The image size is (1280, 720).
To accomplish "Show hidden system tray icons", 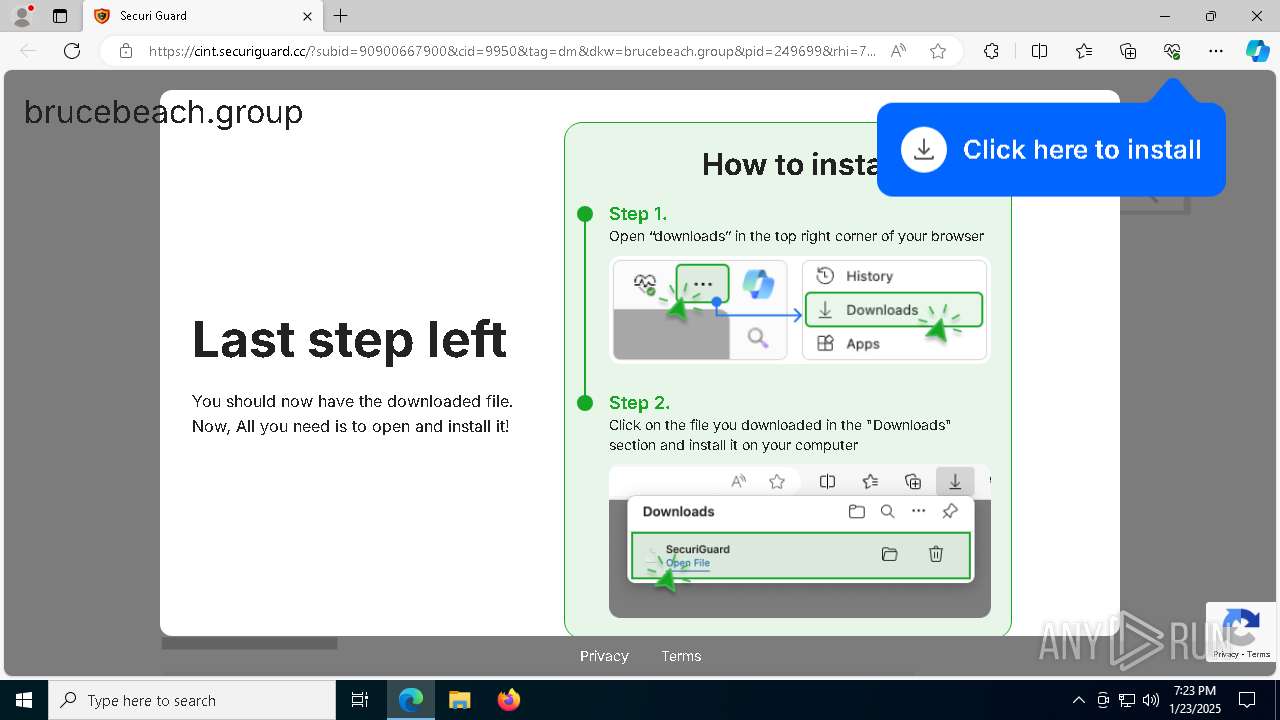I will [1078, 700].
